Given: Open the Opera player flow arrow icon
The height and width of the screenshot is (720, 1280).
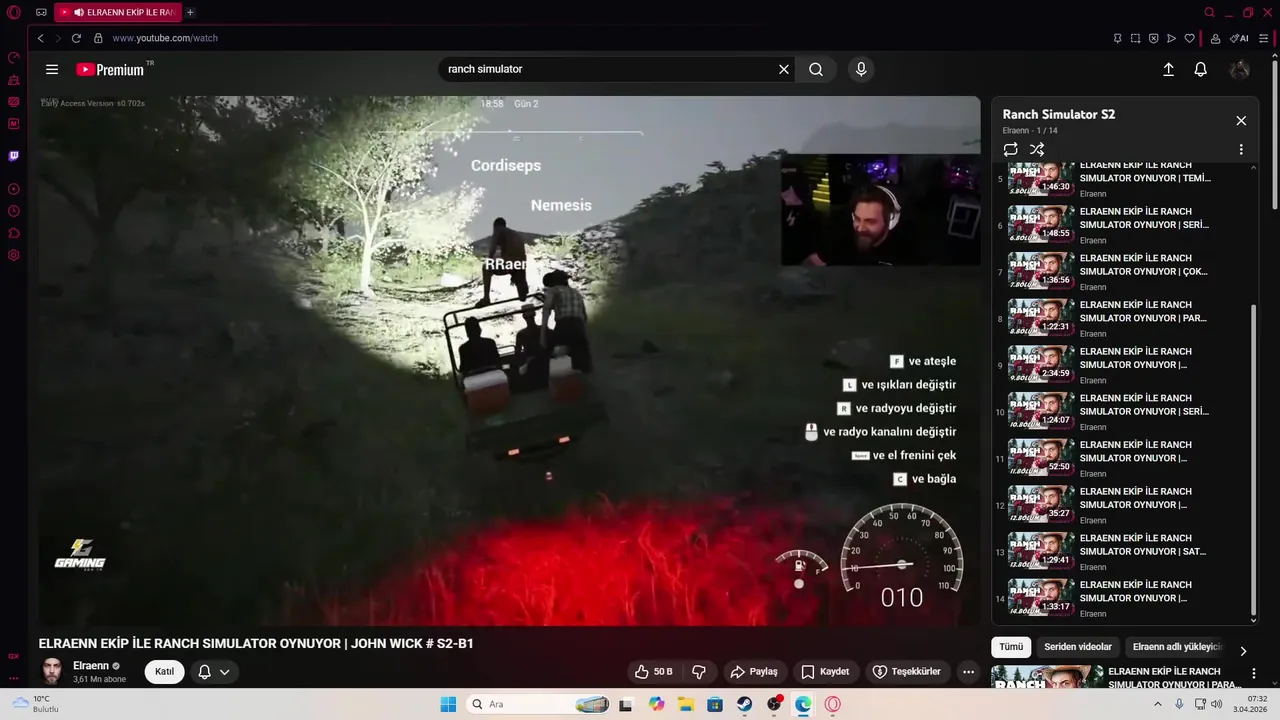Looking at the screenshot, I should click(x=1171, y=38).
